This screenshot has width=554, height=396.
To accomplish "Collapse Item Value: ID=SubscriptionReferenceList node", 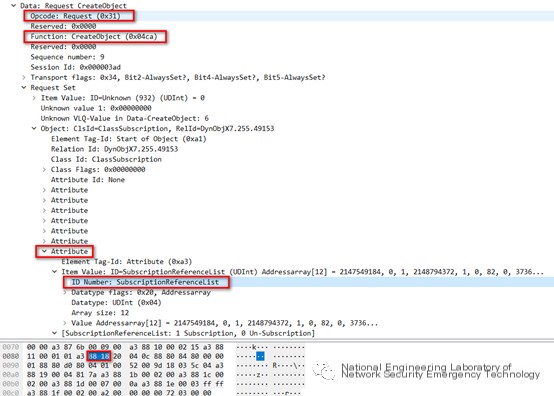I will 54,272.
